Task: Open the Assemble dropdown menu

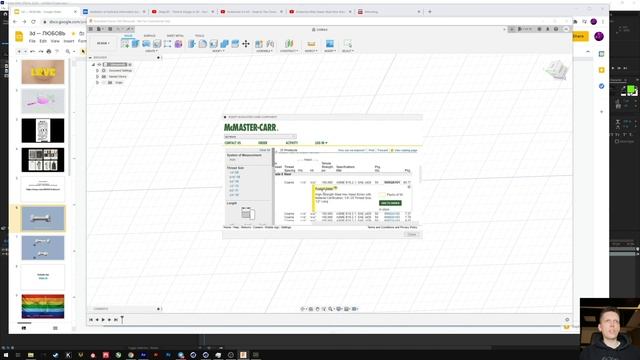Action: pyautogui.click(x=264, y=51)
